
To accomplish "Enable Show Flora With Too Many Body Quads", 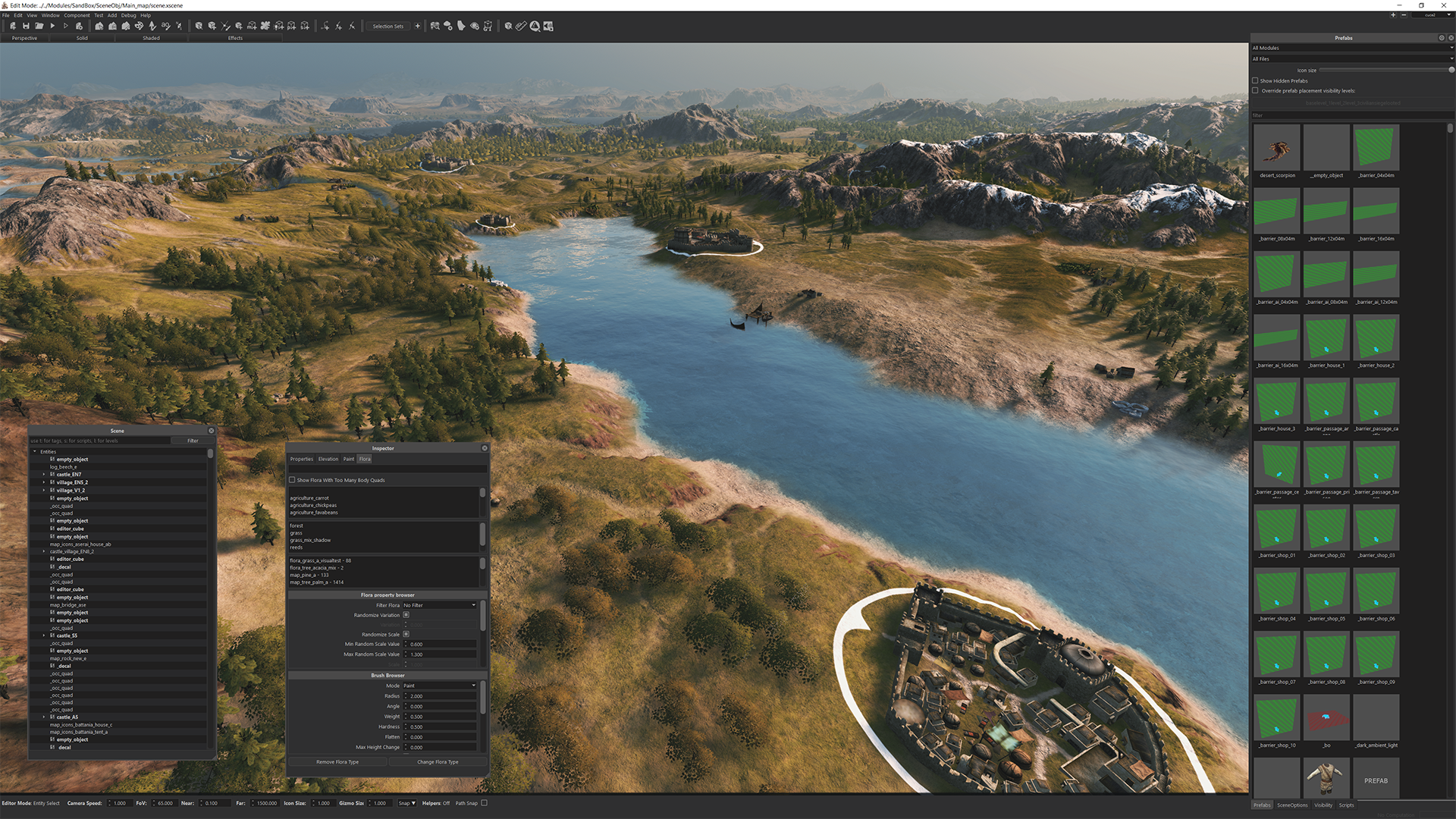I will coord(292,480).
